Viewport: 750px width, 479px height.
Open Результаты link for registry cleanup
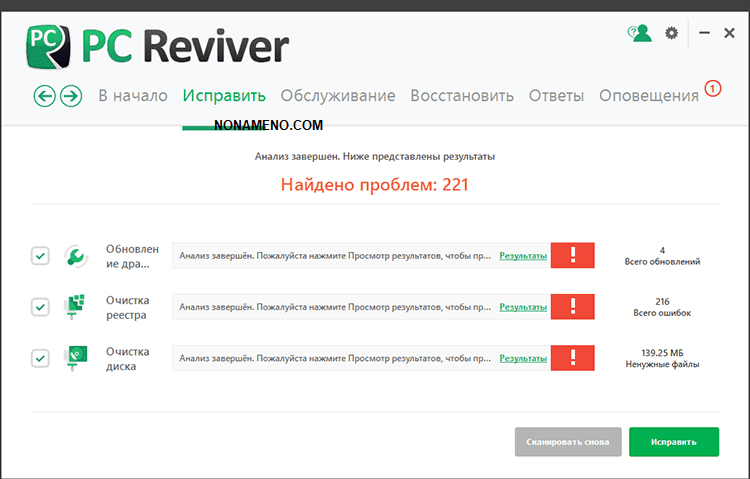(x=523, y=307)
